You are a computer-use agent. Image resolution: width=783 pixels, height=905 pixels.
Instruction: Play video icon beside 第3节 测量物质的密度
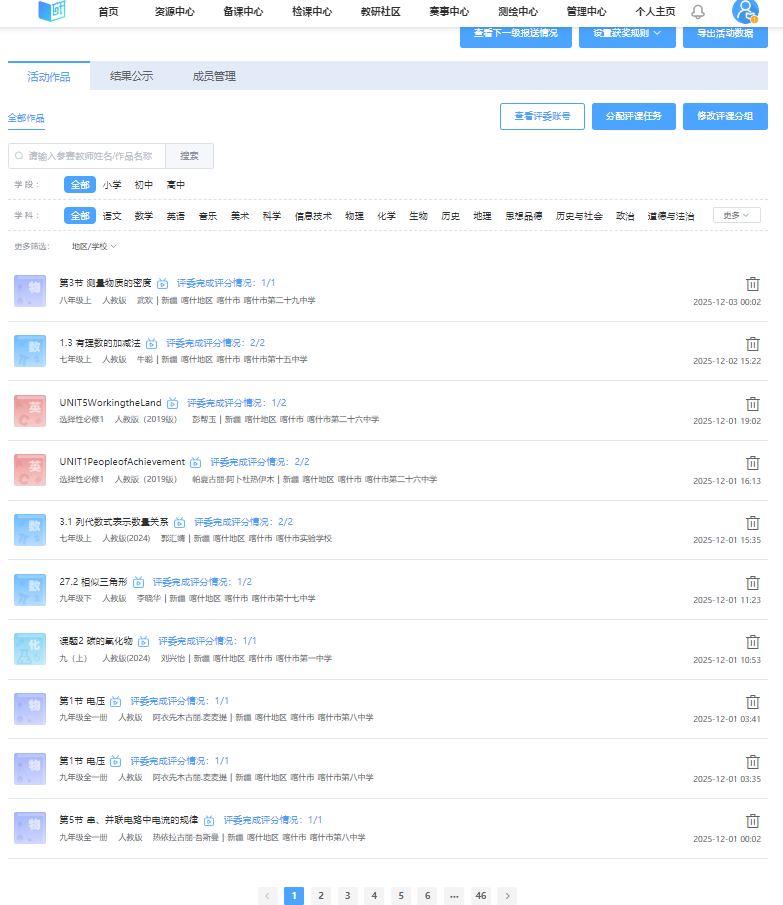point(163,283)
